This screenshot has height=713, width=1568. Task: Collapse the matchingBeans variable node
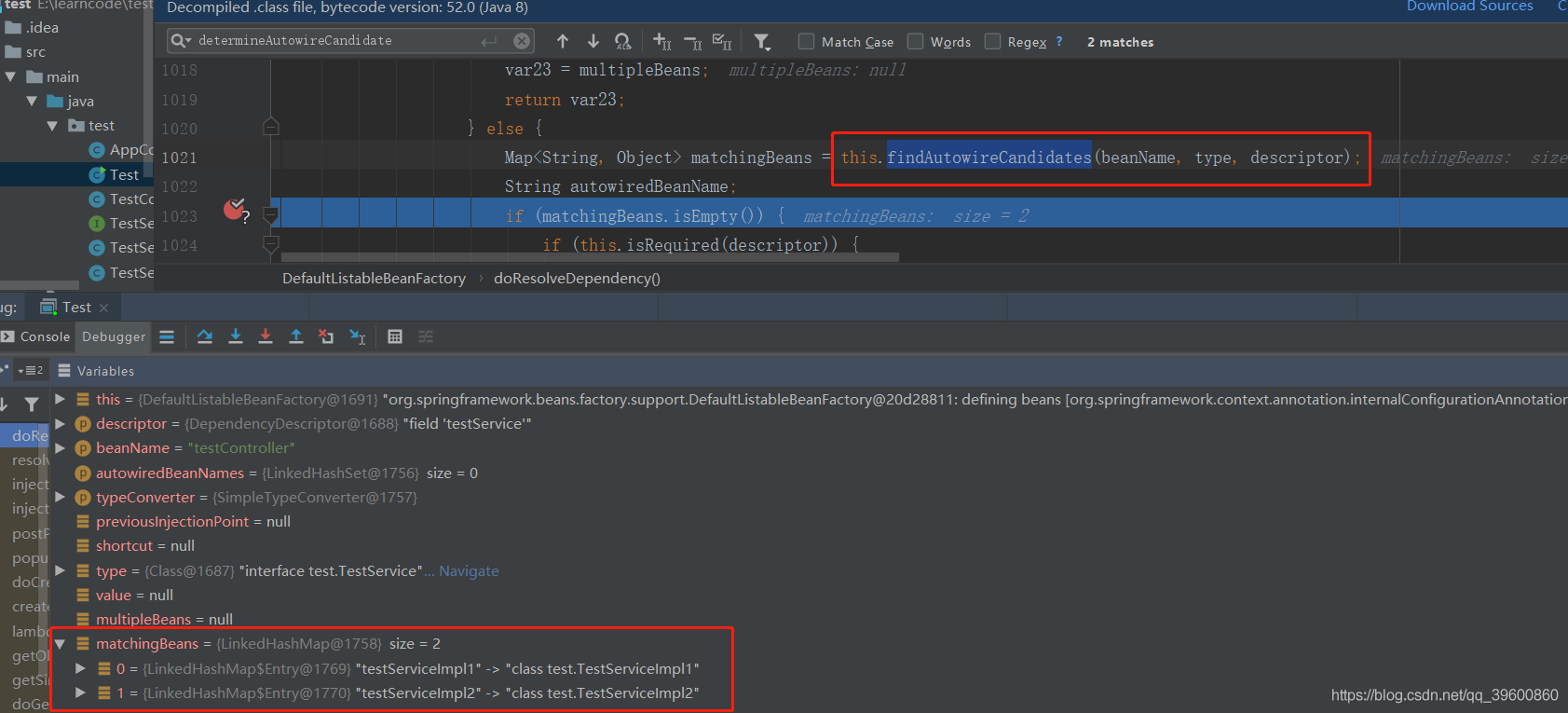coord(60,643)
